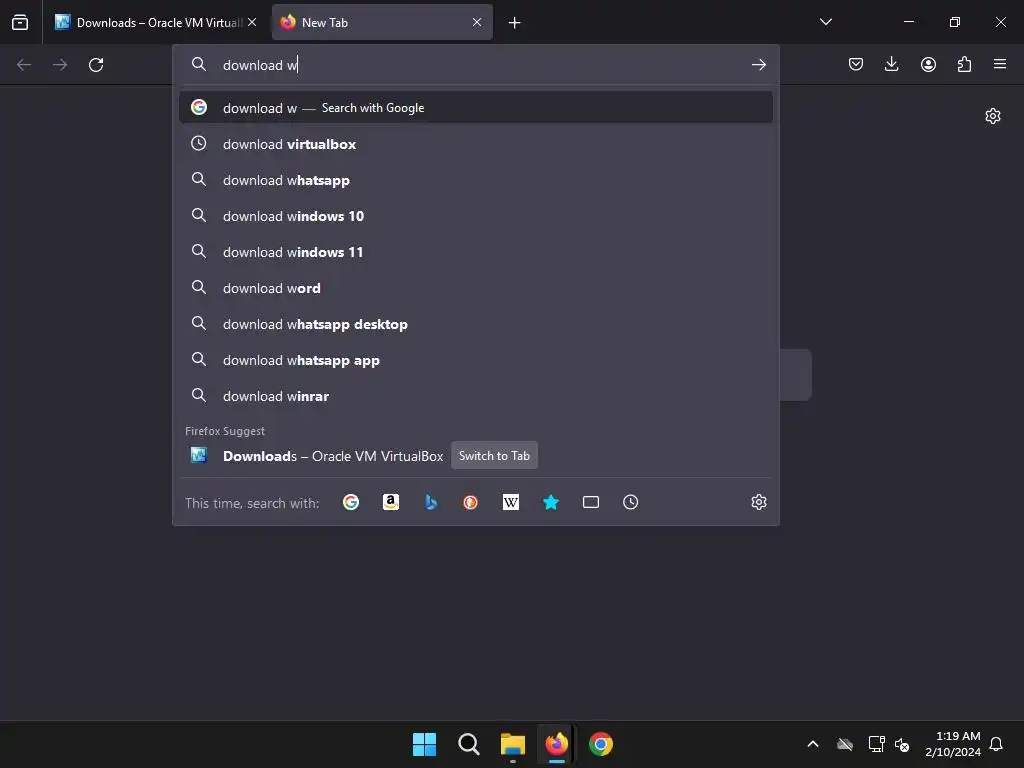
Task: Search bookmarks with star icon
Action: 551,502
